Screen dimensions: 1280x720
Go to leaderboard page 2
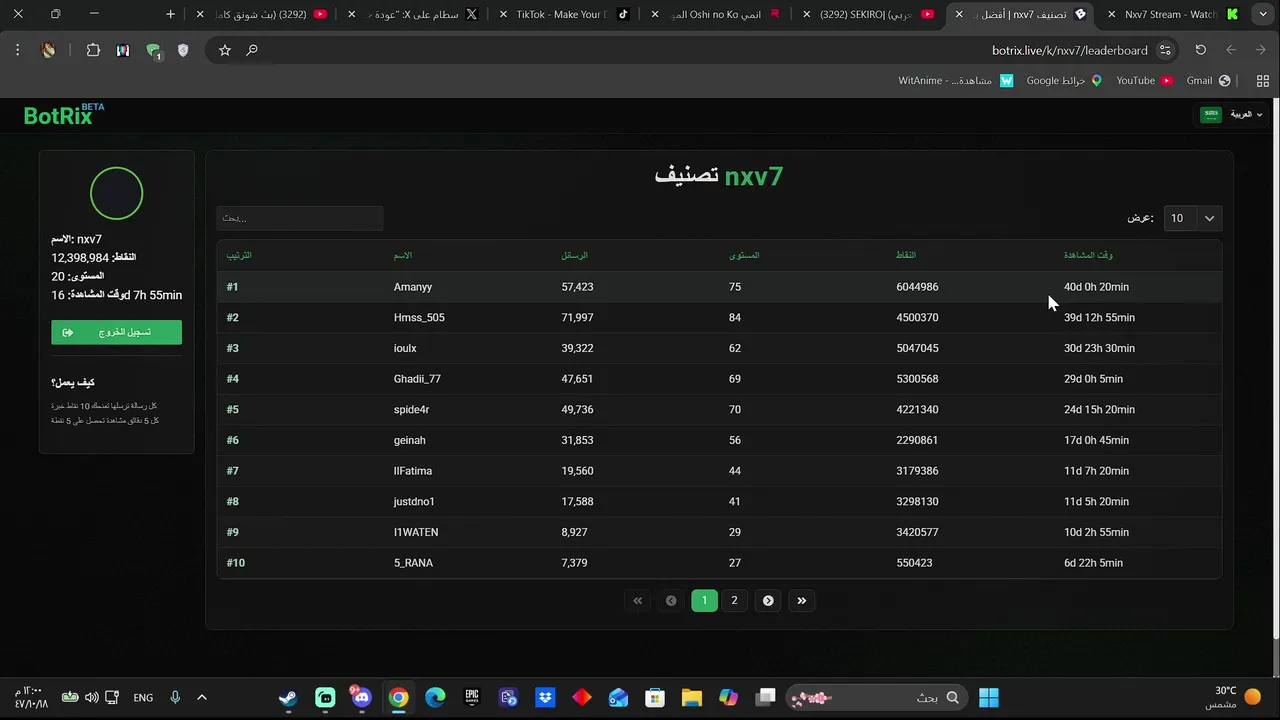click(x=734, y=600)
